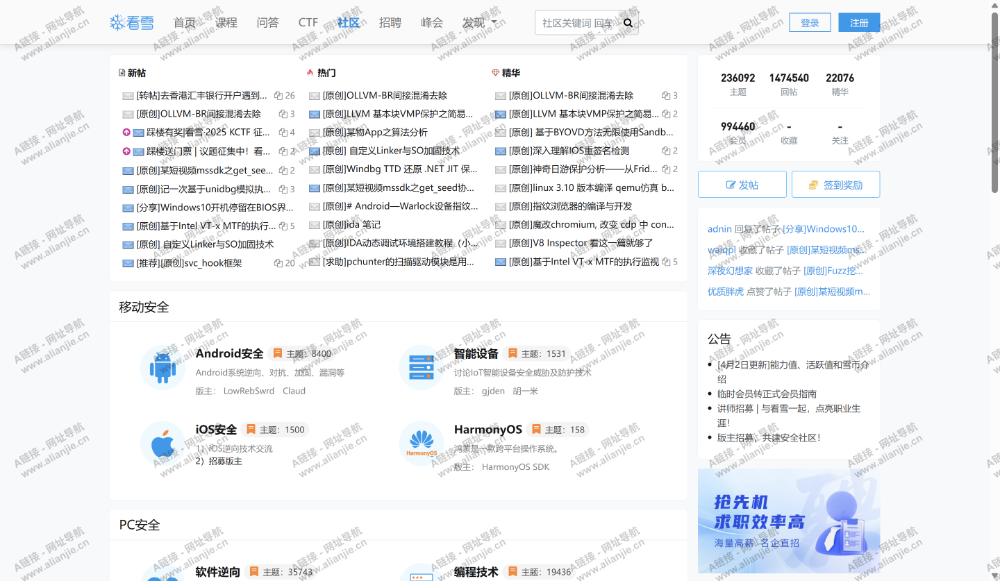Open the 问答 navigation item
1000x581 pixels.
[268, 23]
